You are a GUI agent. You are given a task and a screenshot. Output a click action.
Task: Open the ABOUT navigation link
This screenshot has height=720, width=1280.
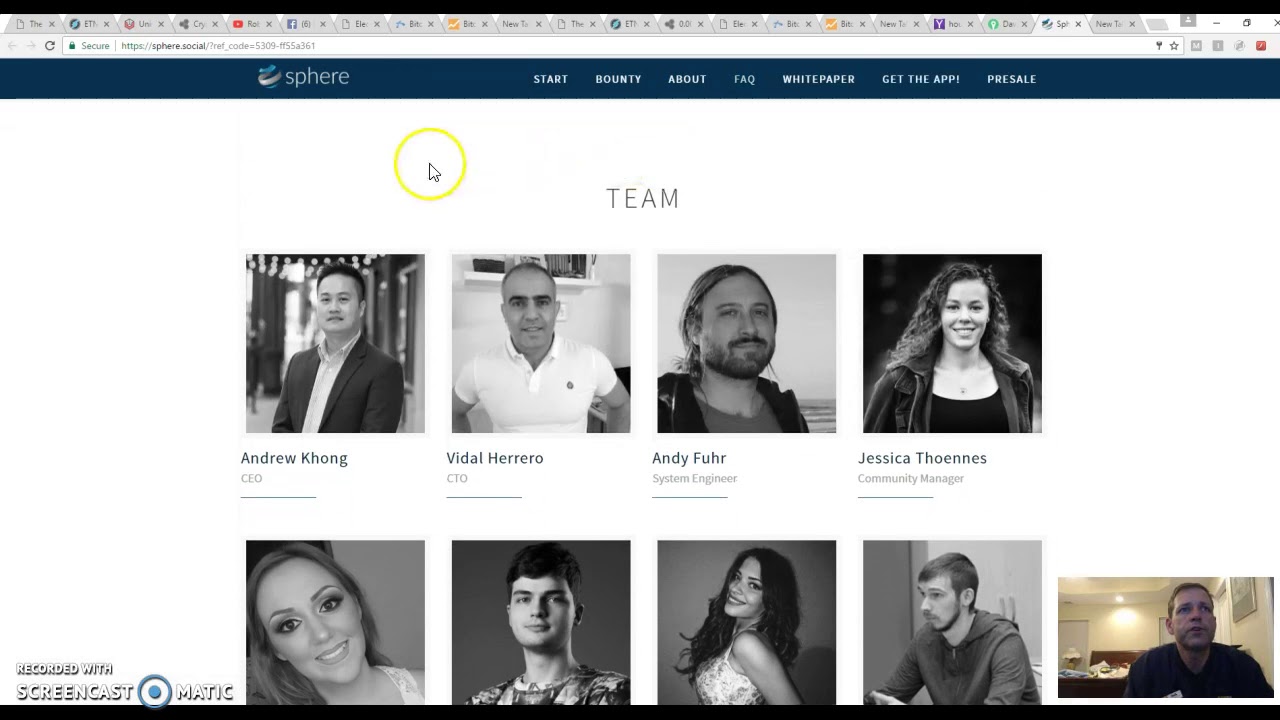tap(687, 79)
